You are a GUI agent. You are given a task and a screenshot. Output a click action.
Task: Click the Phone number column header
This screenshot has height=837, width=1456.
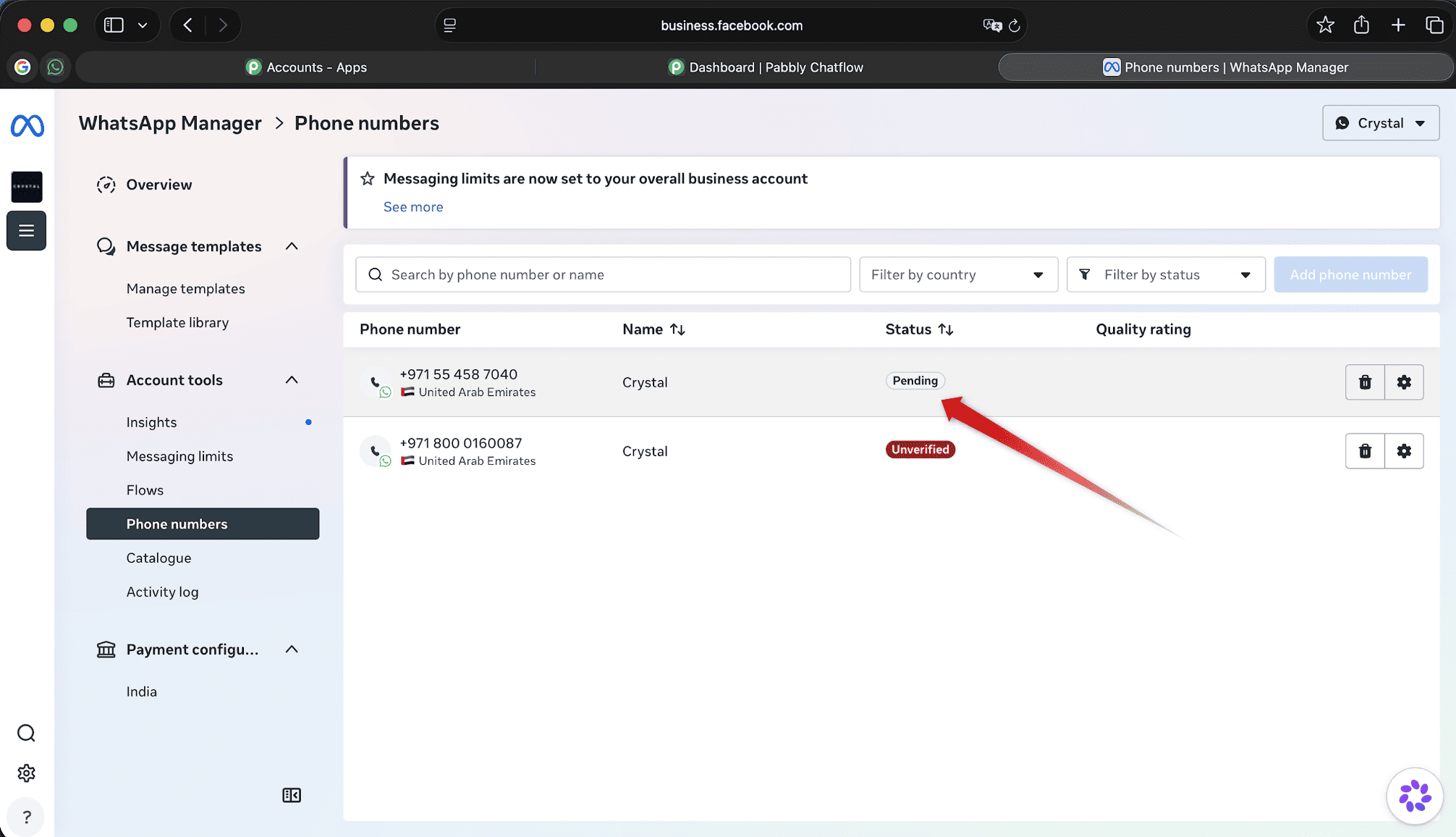coord(410,329)
